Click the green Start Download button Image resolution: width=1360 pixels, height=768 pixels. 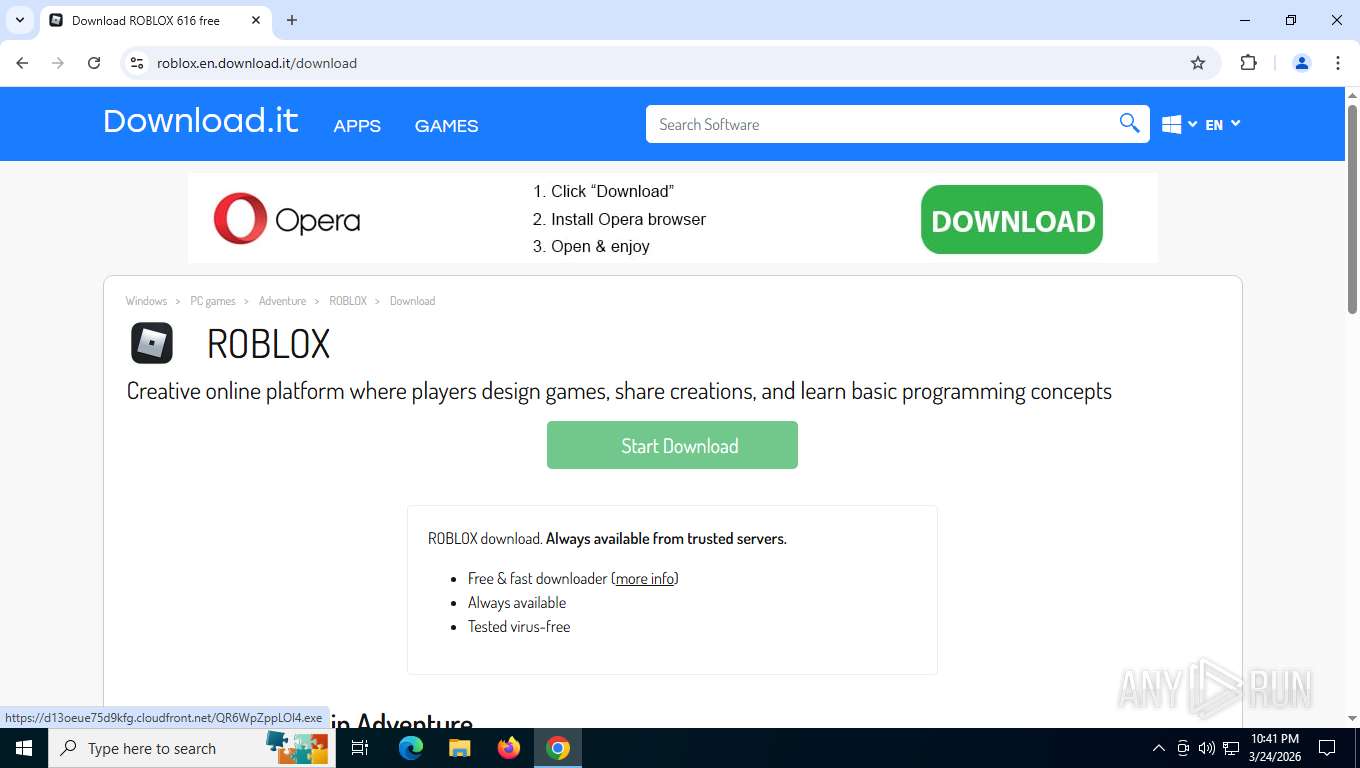pos(672,445)
